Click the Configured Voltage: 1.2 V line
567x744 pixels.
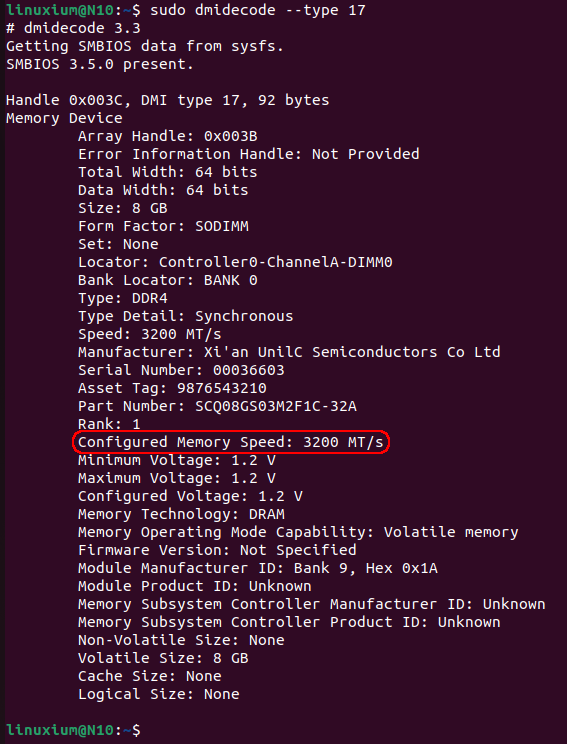coord(190,496)
